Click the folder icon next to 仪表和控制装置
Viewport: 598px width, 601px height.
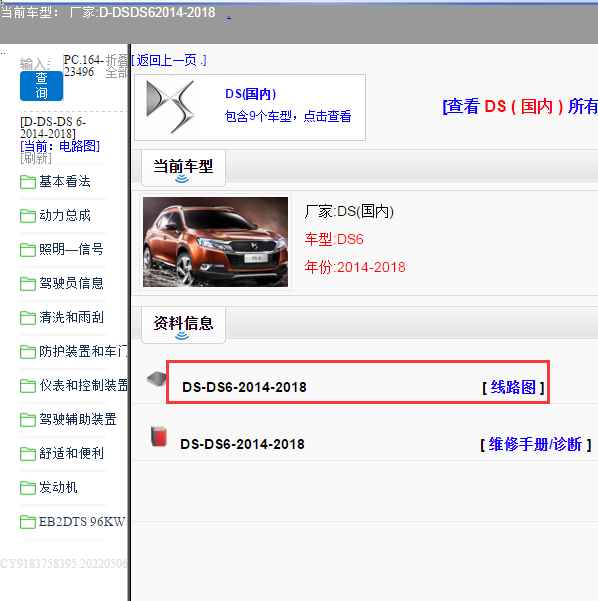click(x=28, y=386)
